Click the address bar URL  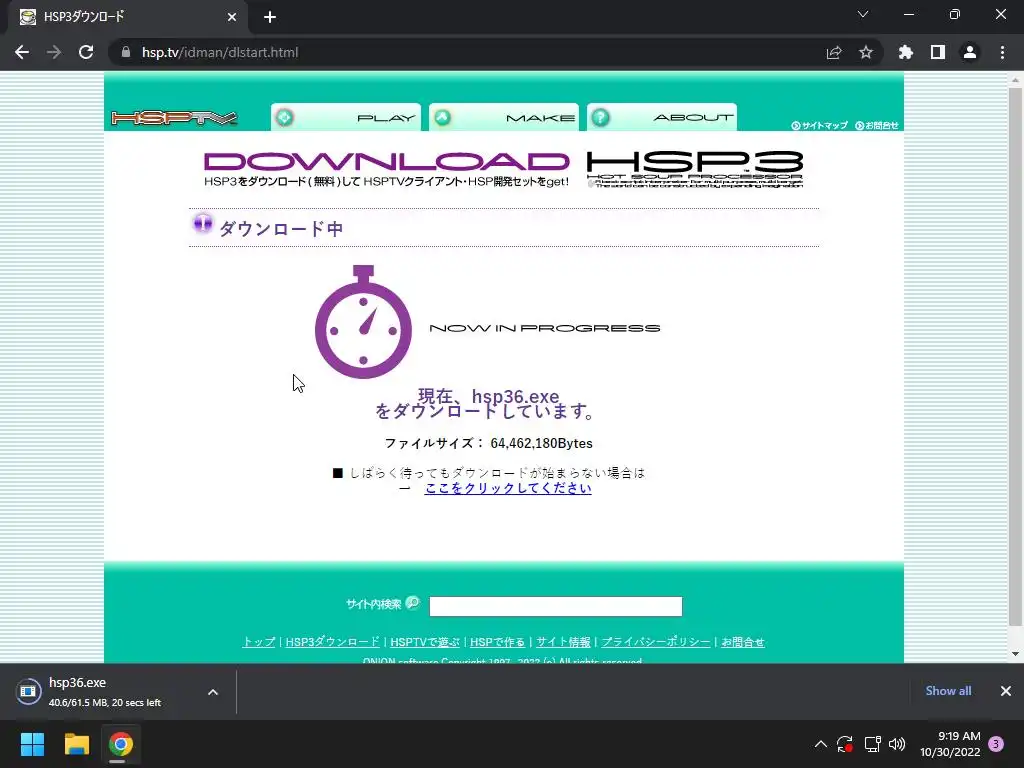[220, 52]
